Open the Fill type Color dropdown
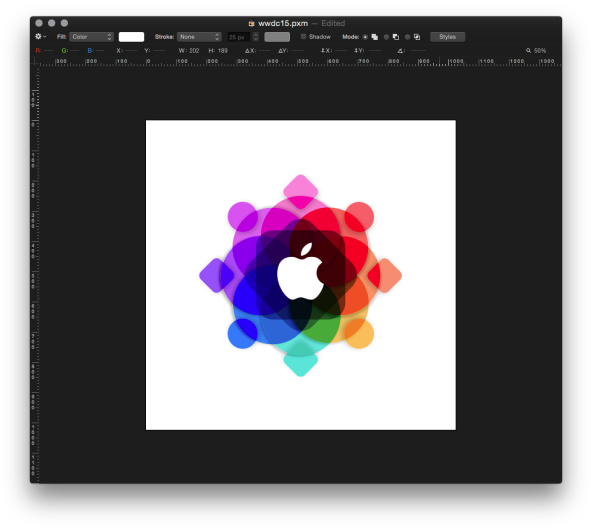This screenshot has width=591, height=528. pyautogui.click(x=91, y=37)
